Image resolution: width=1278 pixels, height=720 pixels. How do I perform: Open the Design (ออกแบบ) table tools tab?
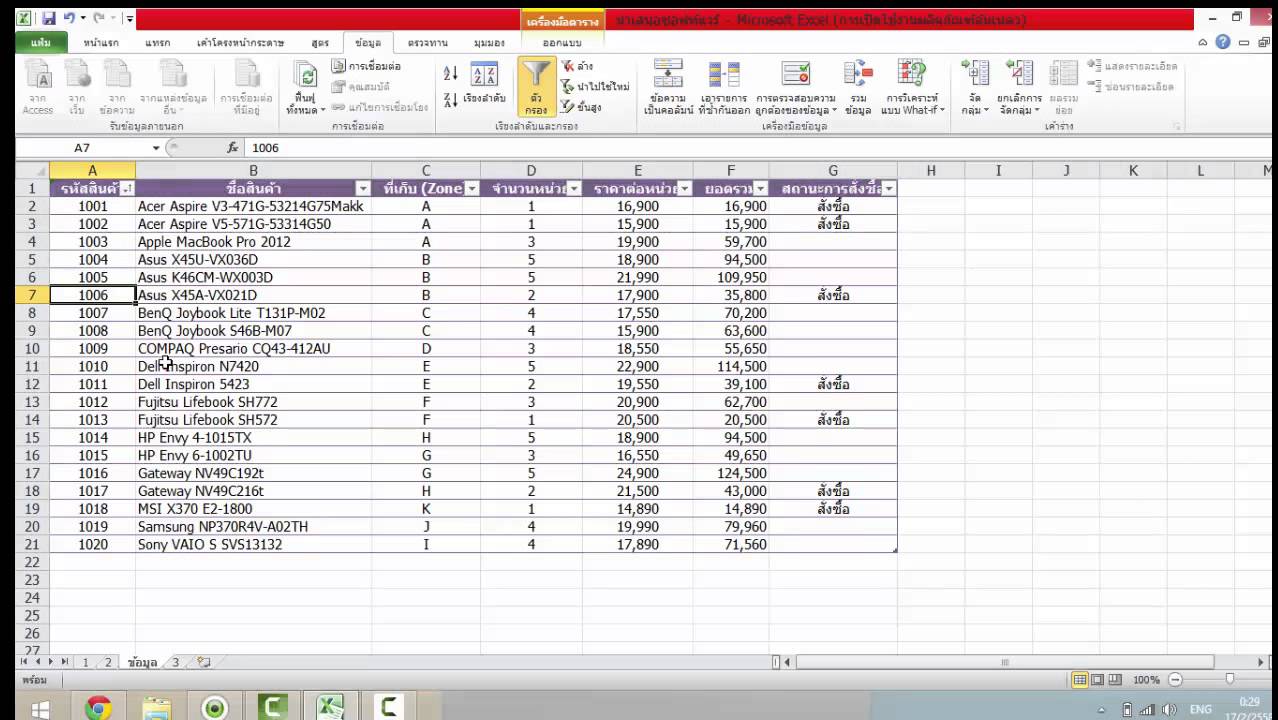coord(563,43)
